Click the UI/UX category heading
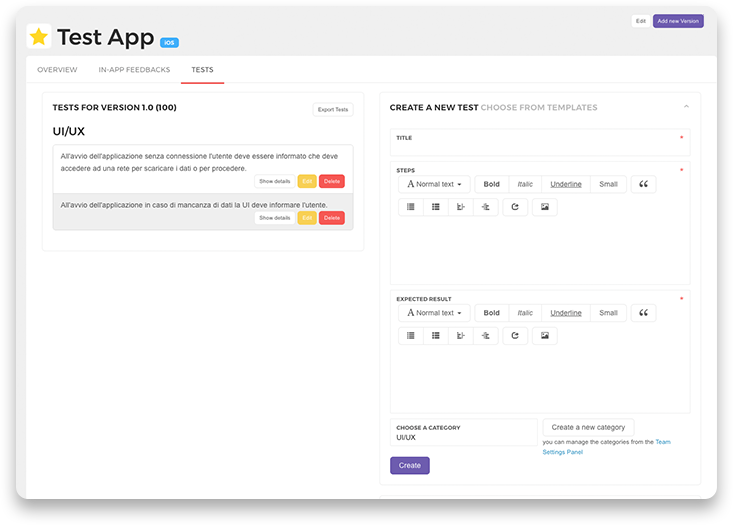Viewport: 733px width, 525px height. click(69, 131)
